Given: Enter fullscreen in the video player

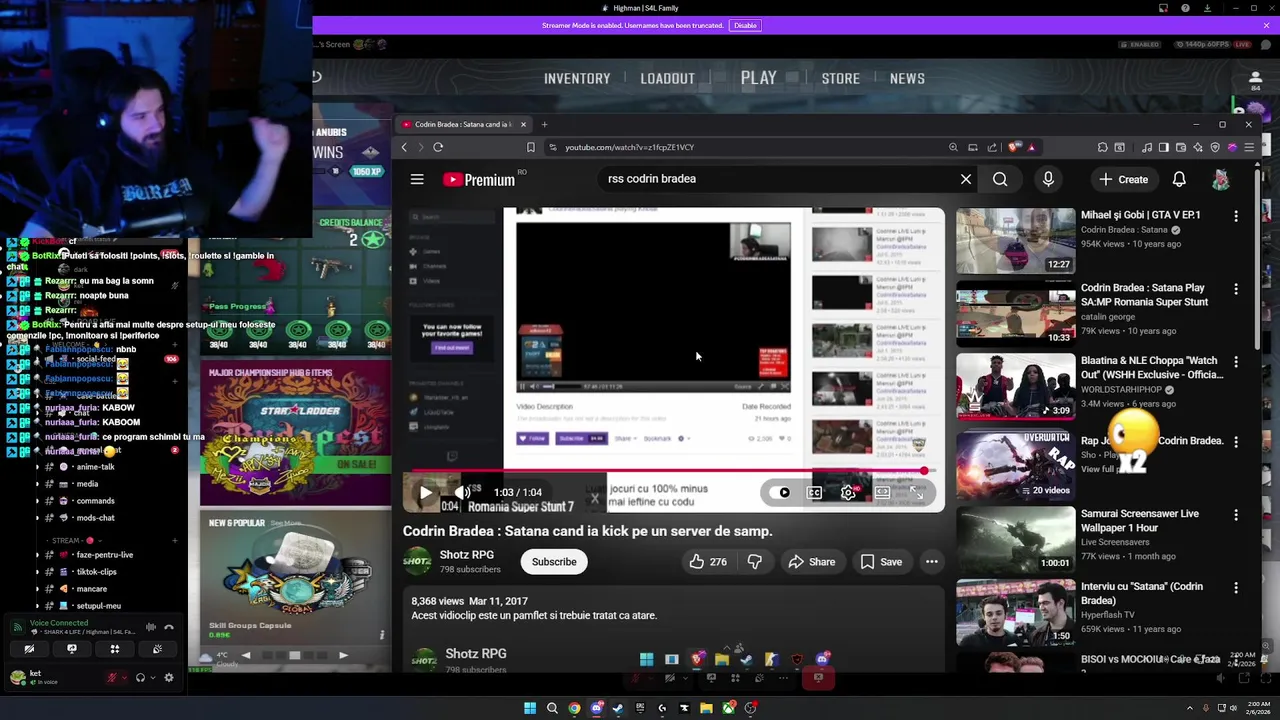Looking at the screenshot, I should [917, 492].
